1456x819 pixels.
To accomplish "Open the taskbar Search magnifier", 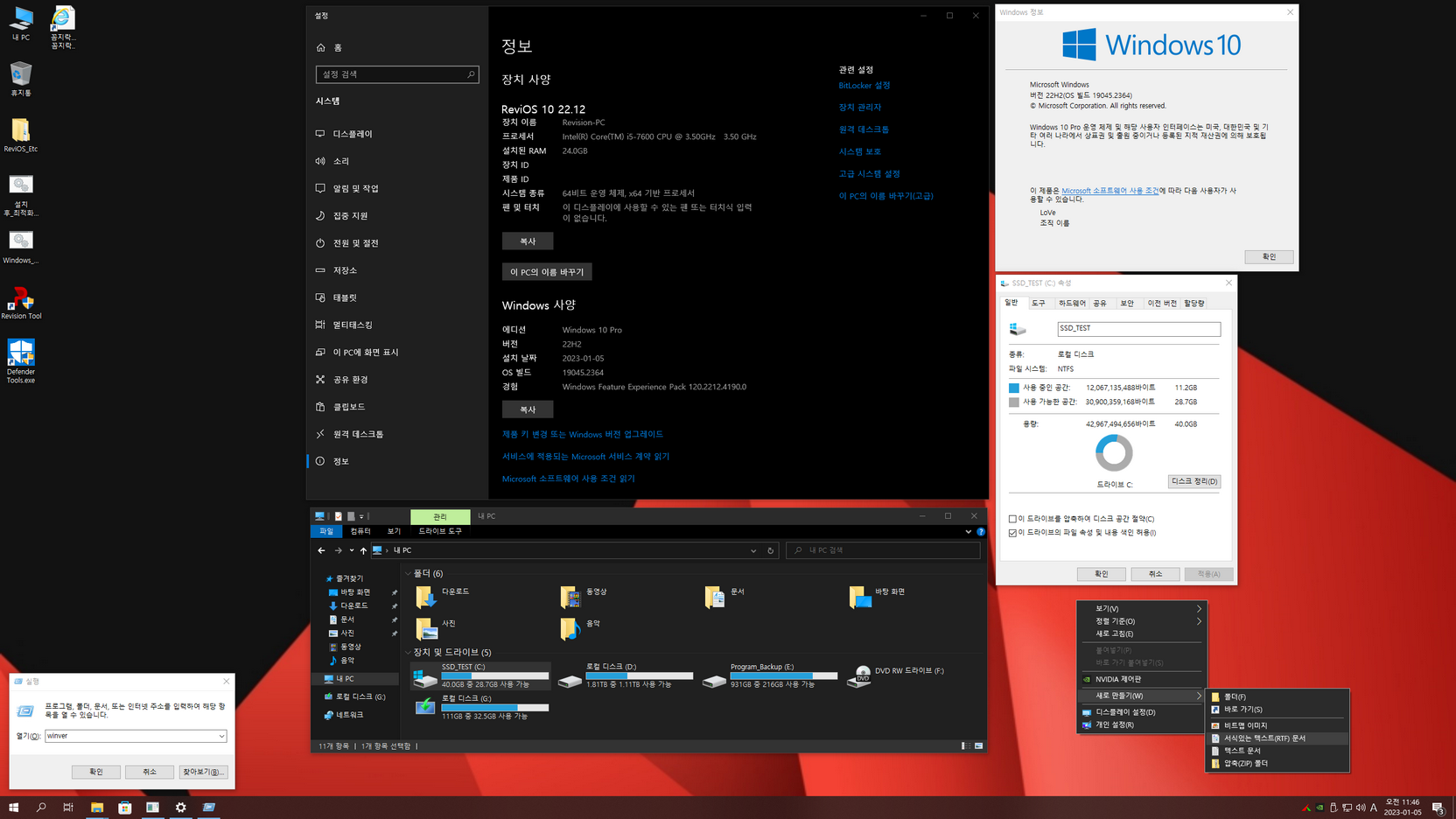I will [x=41, y=808].
